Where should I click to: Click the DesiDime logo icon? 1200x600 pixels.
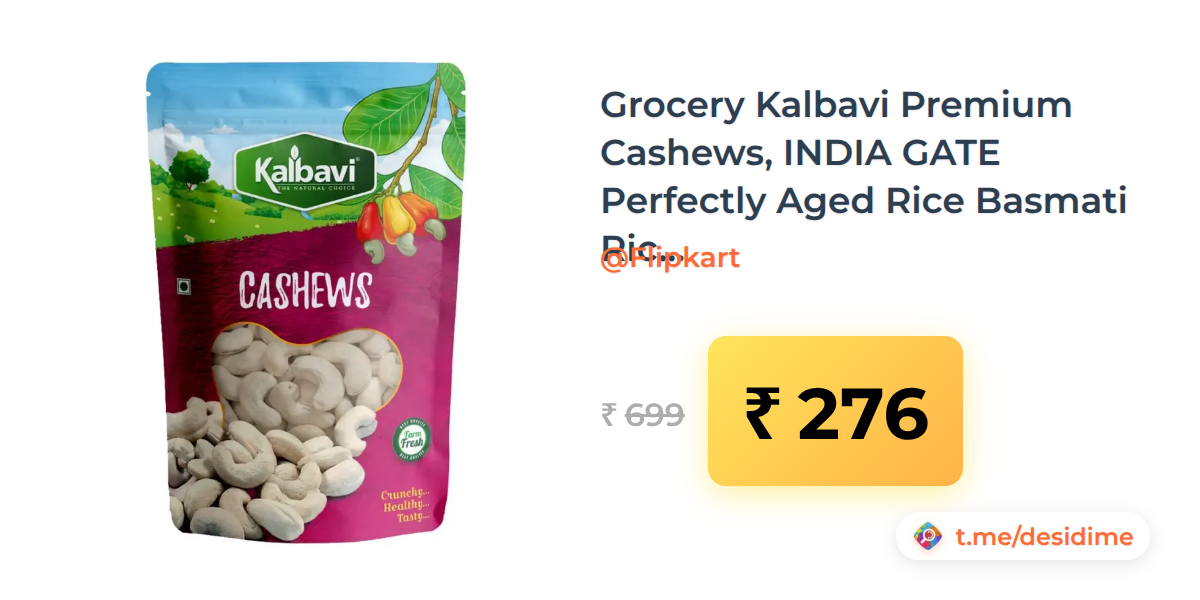pyautogui.click(x=929, y=537)
